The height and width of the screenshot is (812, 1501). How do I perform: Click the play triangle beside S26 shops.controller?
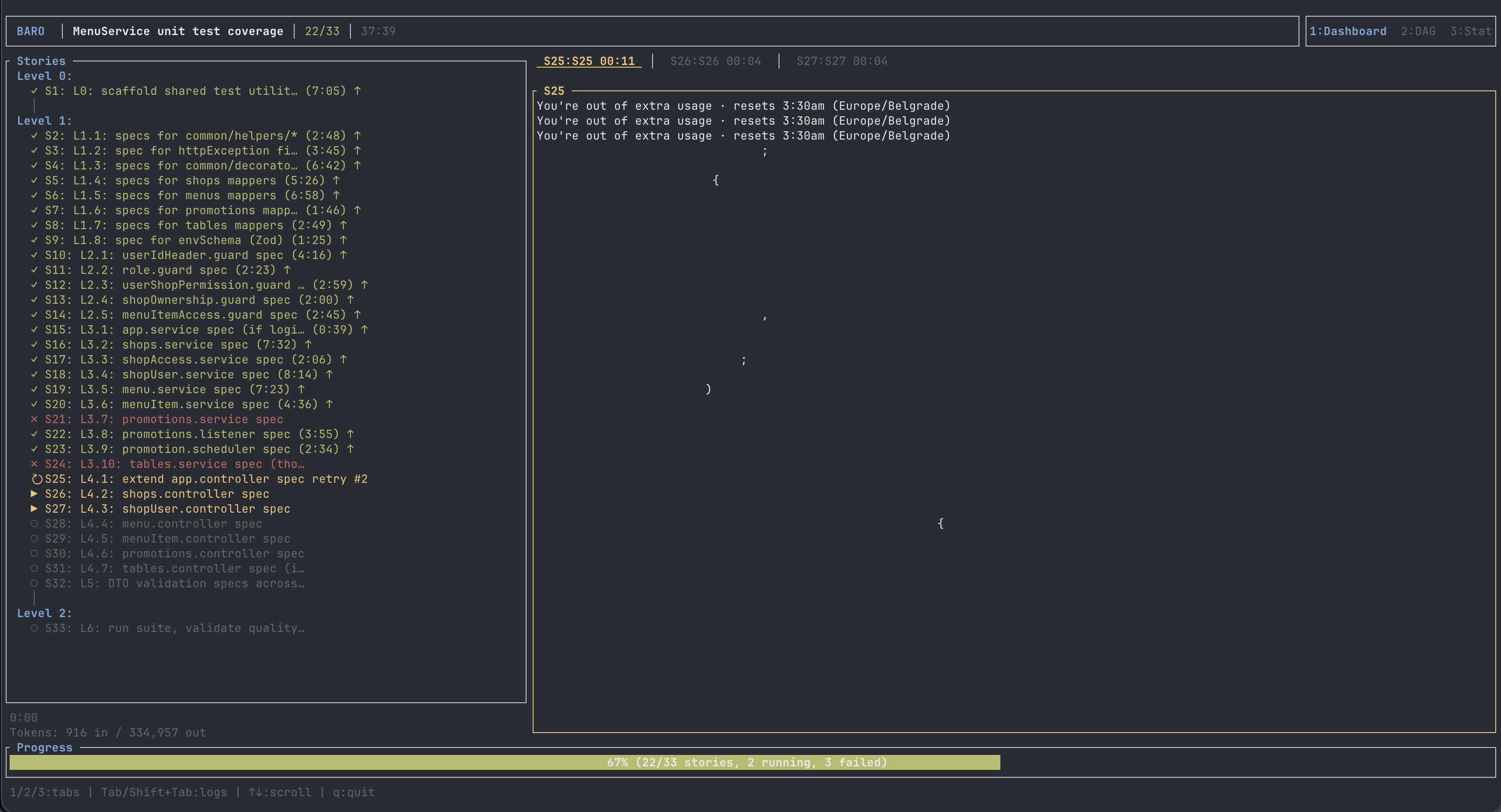[x=34, y=494]
